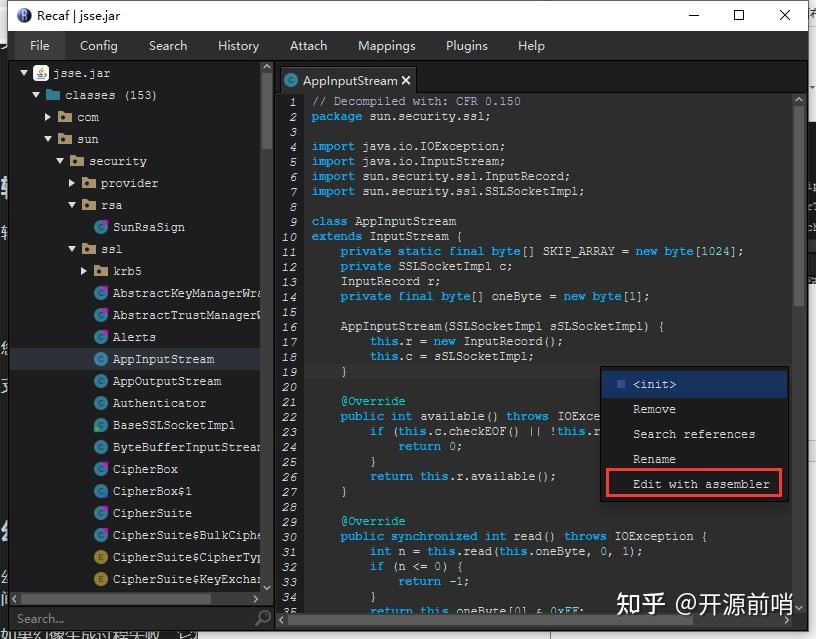Open the File menu
Image resolution: width=816 pixels, height=639 pixels.
pyautogui.click(x=40, y=46)
